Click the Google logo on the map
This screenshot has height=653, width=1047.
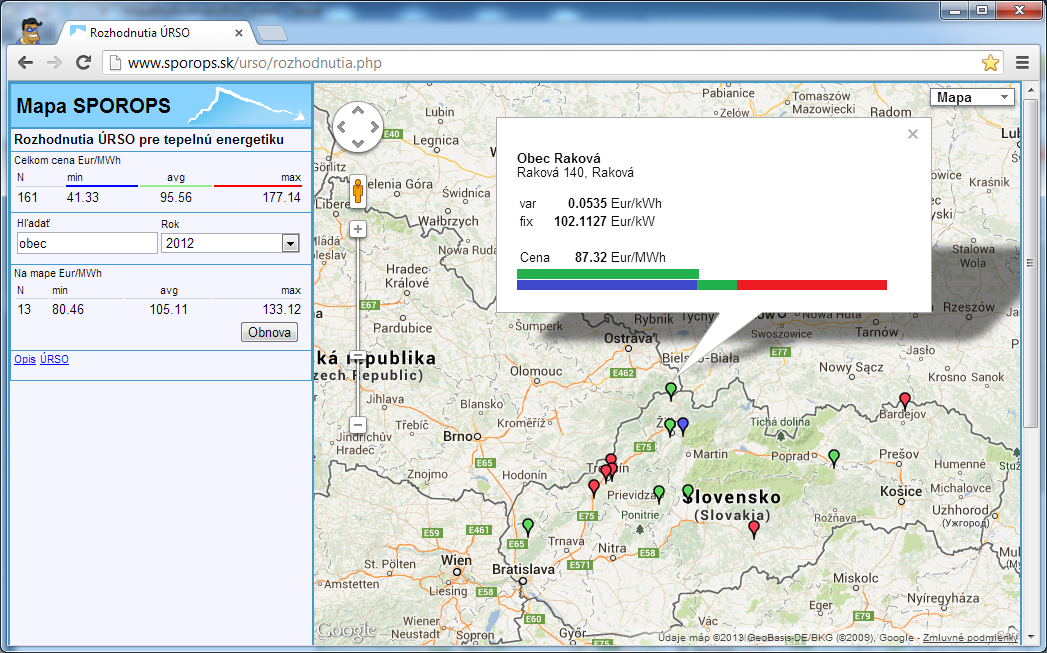click(346, 630)
